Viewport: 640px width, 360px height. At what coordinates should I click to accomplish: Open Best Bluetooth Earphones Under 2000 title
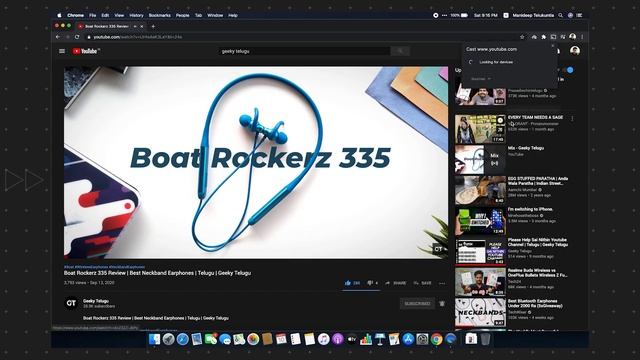pyautogui.click(x=535, y=303)
